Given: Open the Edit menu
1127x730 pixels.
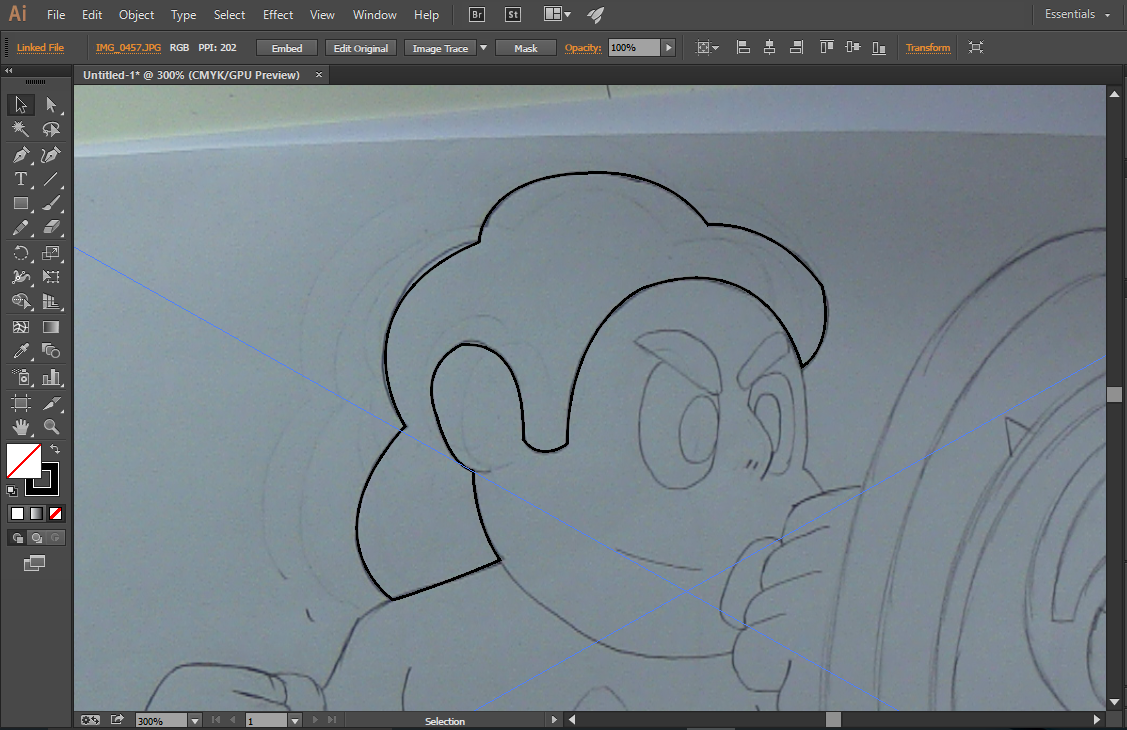Looking at the screenshot, I should [92, 14].
